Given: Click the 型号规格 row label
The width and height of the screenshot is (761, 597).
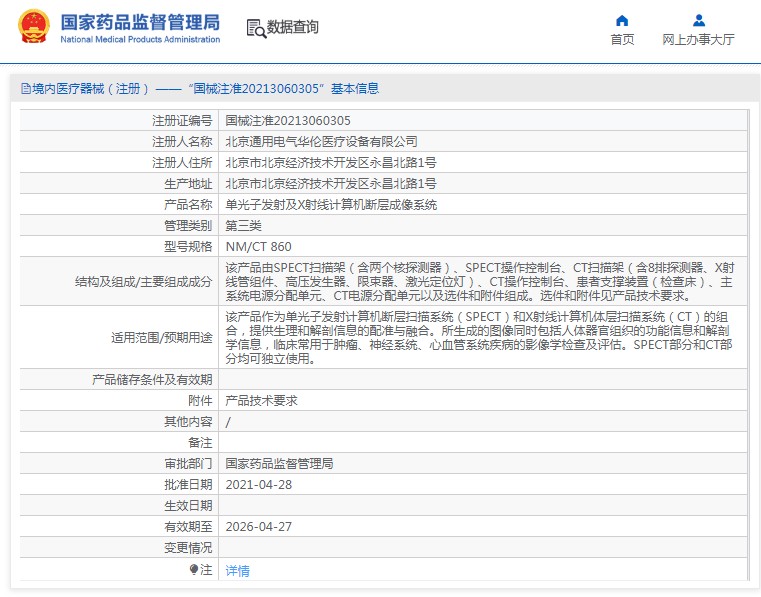Looking at the screenshot, I should tap(188, 247).
